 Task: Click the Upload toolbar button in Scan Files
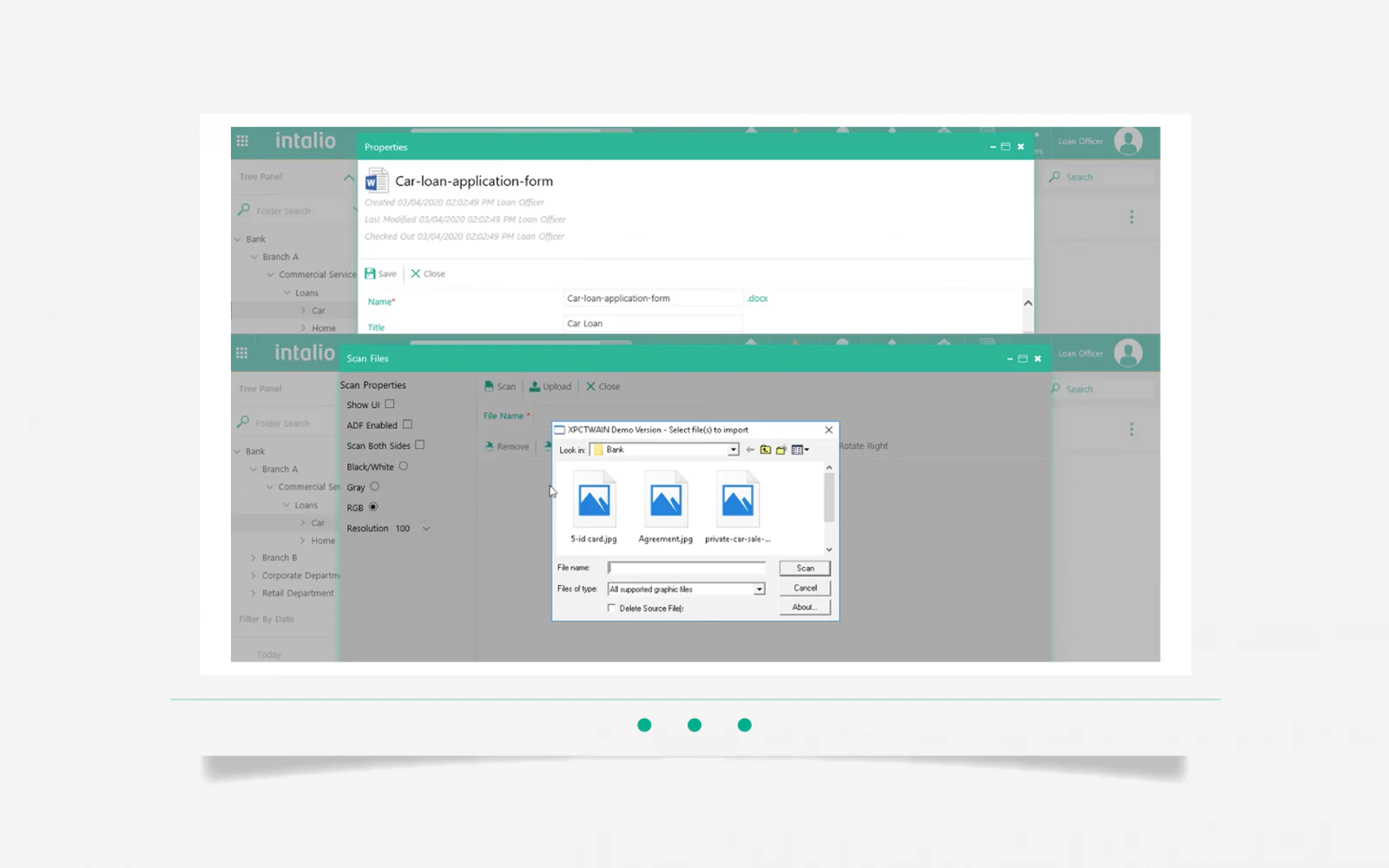point(550,386)
